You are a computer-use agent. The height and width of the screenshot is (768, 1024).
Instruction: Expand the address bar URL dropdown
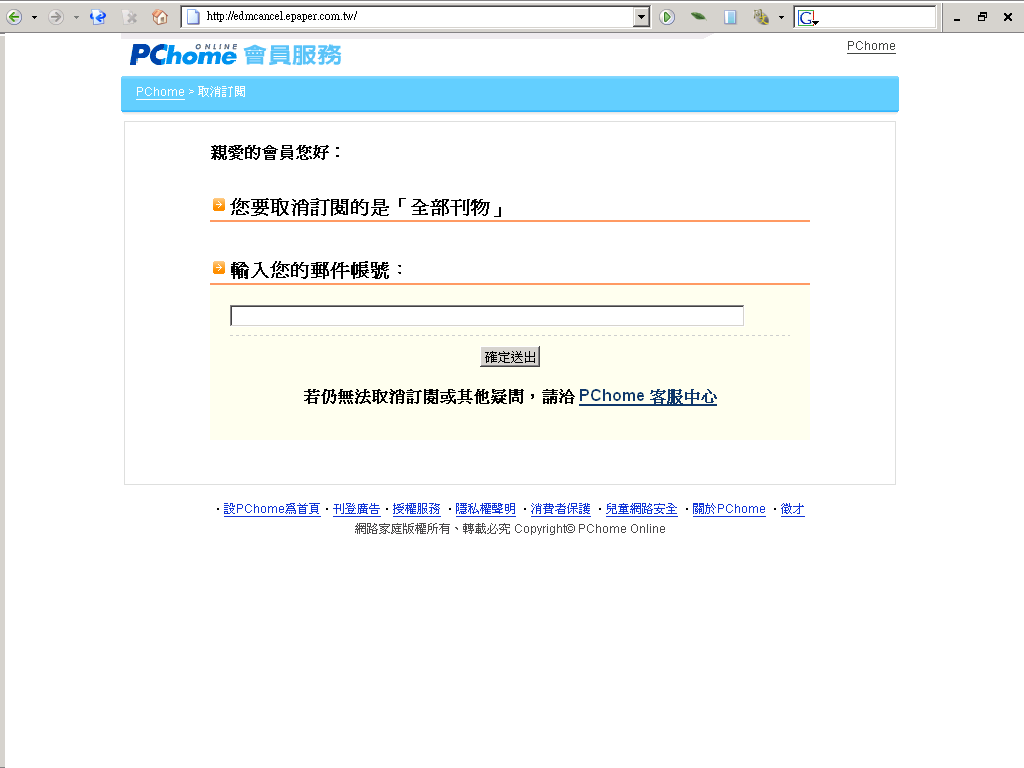click(x=641, y=17)
